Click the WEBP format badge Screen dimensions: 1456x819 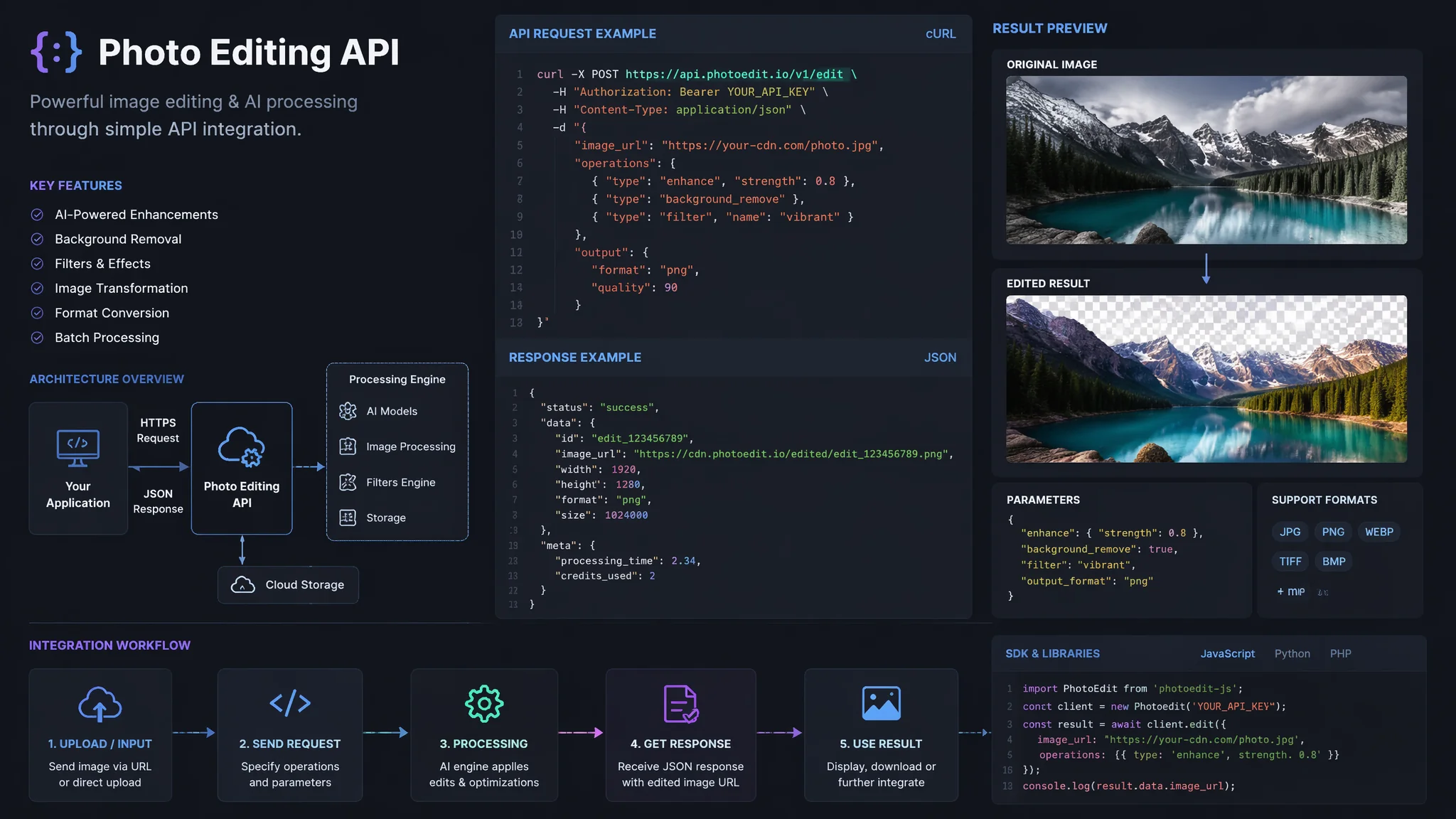[1379, 532]
